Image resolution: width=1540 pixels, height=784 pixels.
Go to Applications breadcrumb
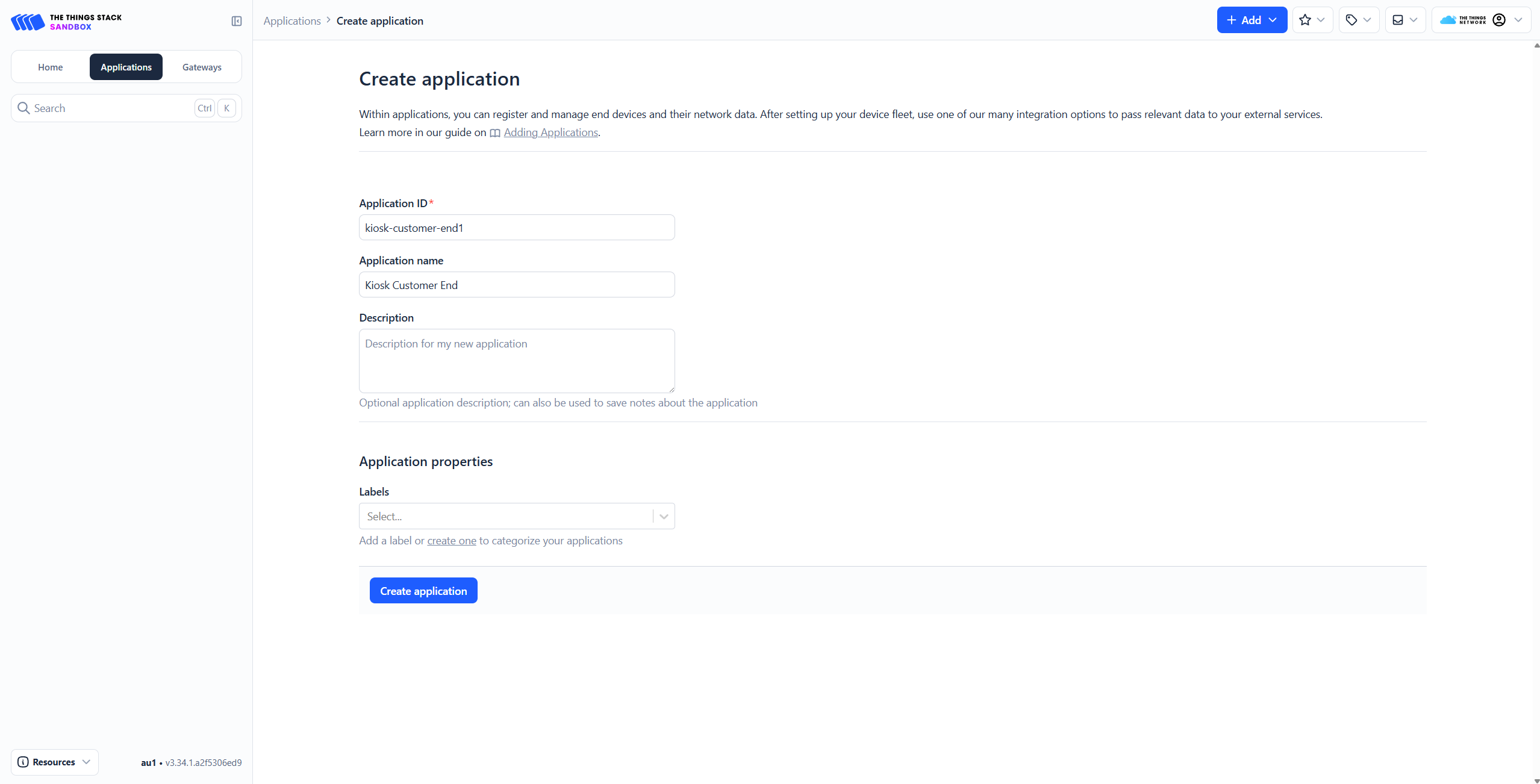(x=292, y=21)
